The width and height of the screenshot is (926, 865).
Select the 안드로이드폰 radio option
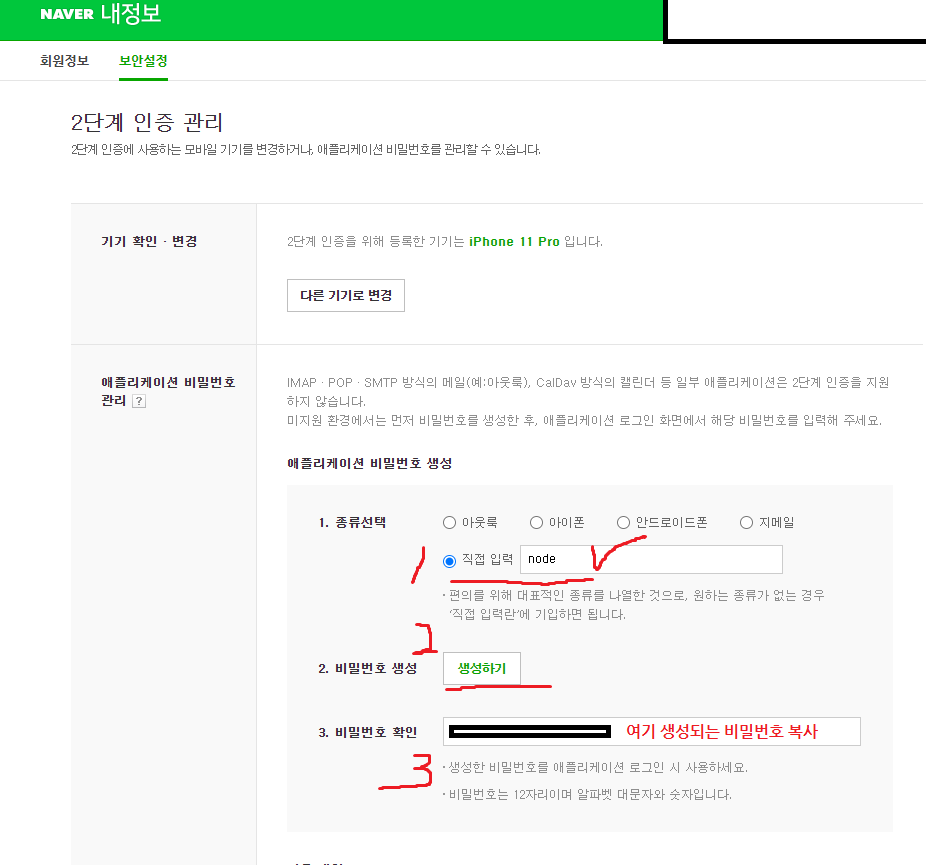click(x=623, y=523)
